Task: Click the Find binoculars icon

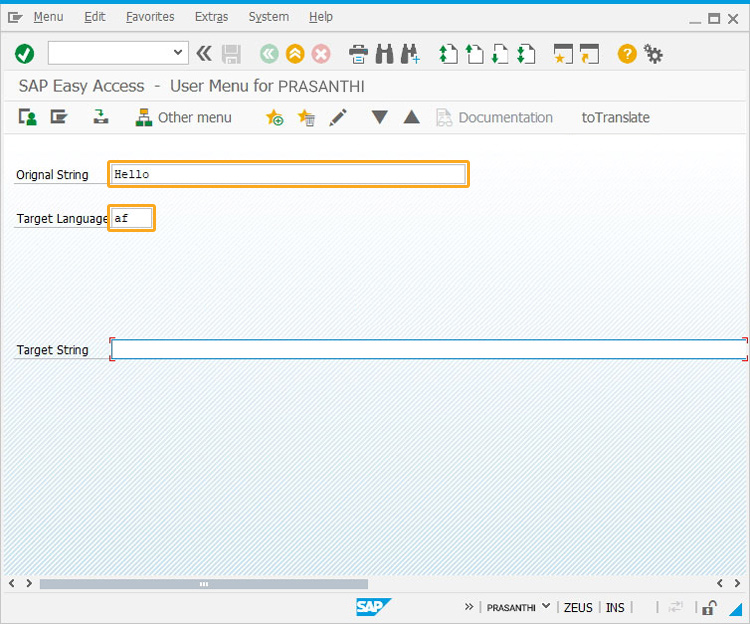Action: pyautogui.click(x=385, y=54)
